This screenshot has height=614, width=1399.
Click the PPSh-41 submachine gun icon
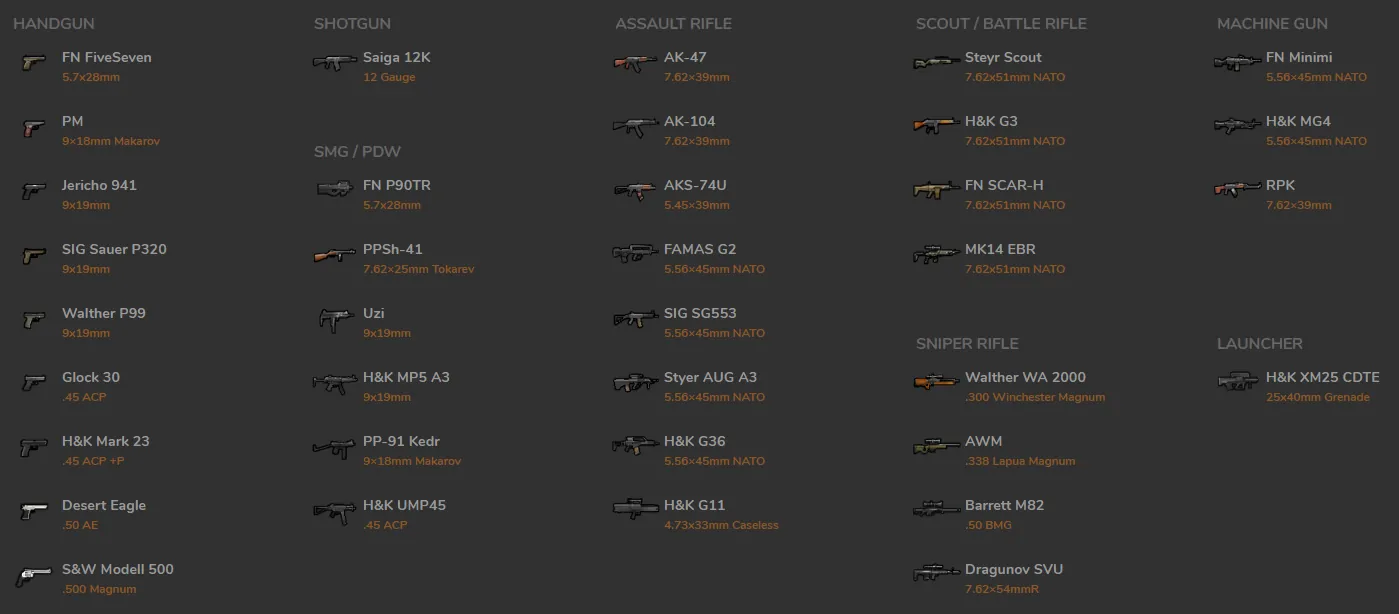(x=334, y=255)
